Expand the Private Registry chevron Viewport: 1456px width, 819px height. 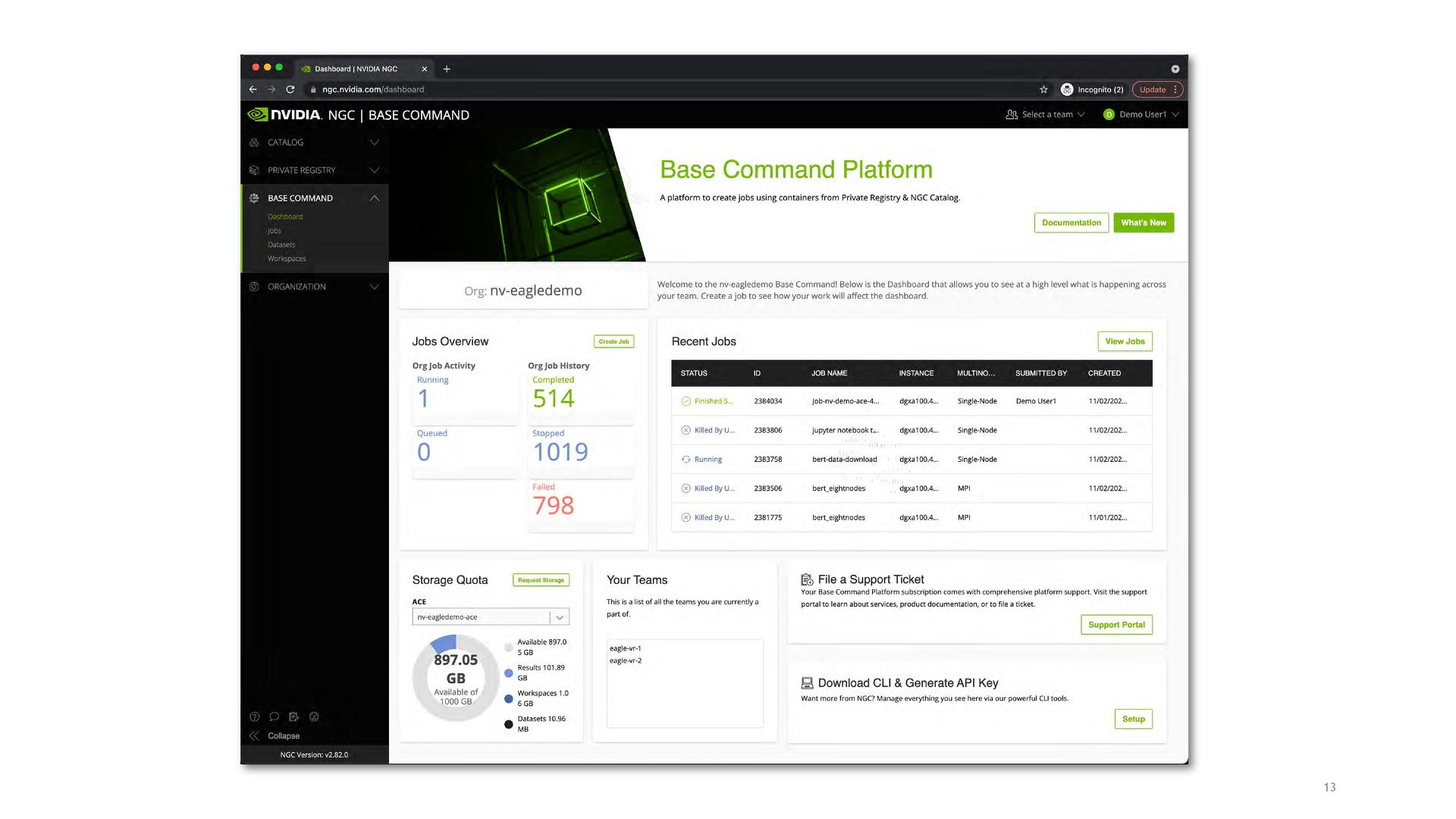point(375,170)
